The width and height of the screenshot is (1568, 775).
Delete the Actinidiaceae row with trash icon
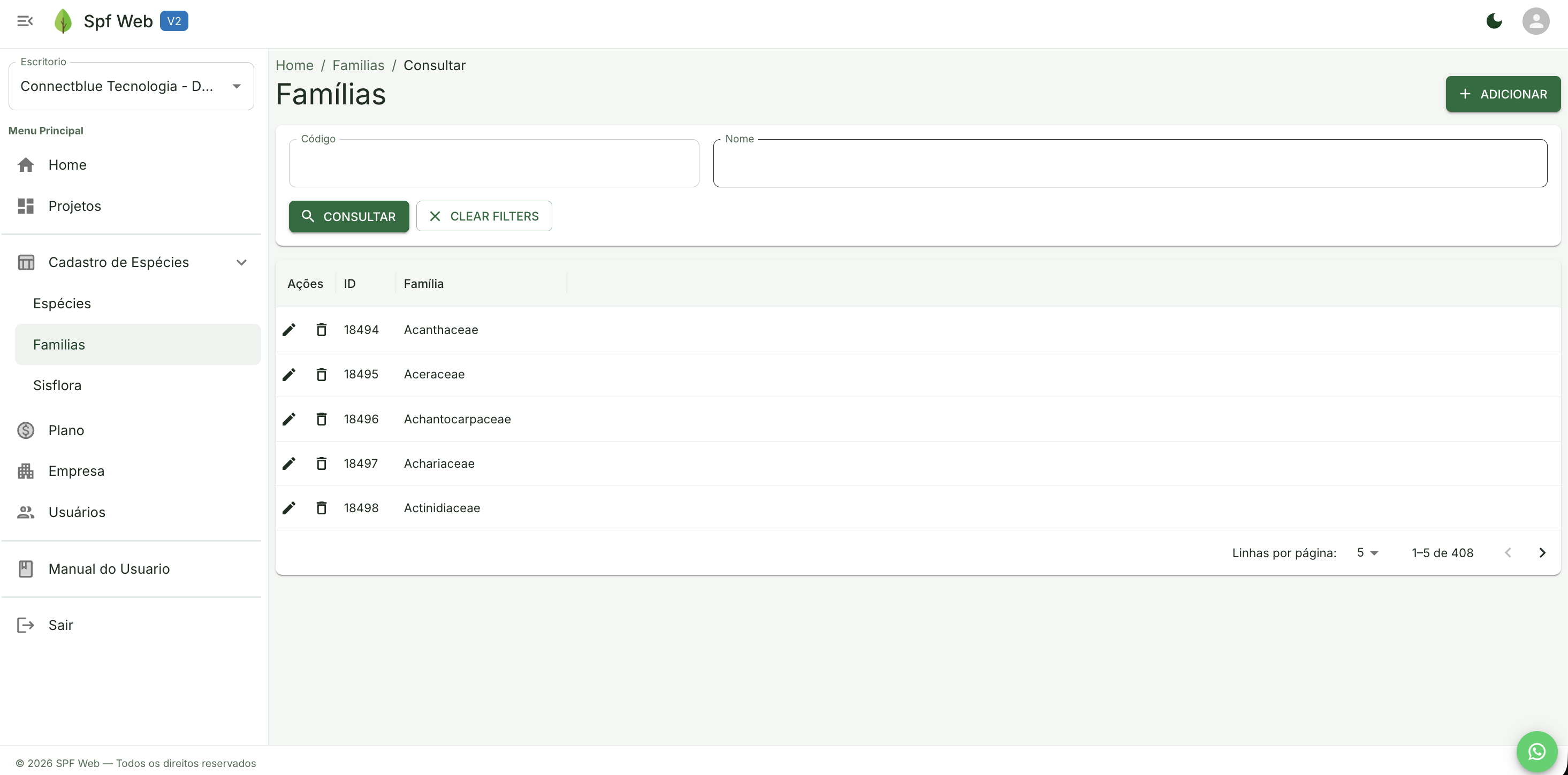pyautogui.click(x=322, y=508)
